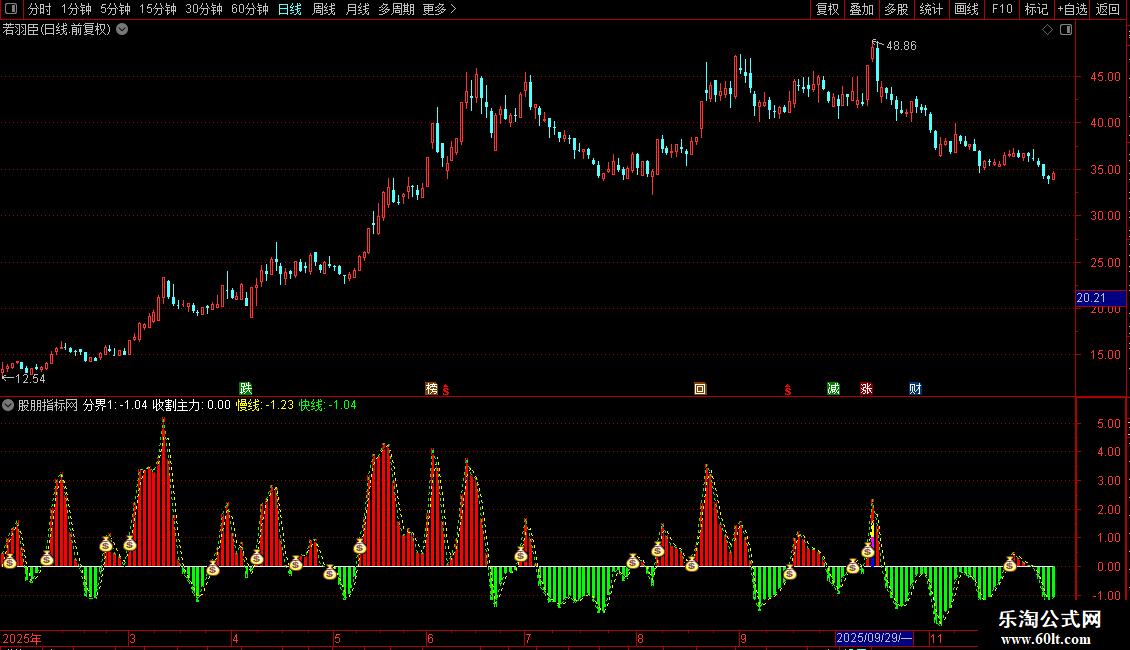Expand the 更多 periods list
Screen dimensions: 1130x650
click(x=439, y=9)
